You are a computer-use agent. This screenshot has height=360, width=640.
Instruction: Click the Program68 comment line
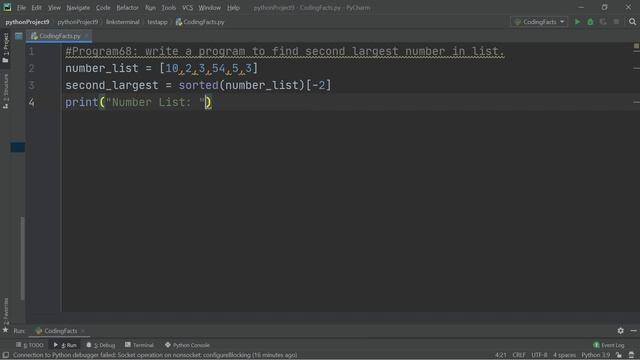click(x=285, y=51)
